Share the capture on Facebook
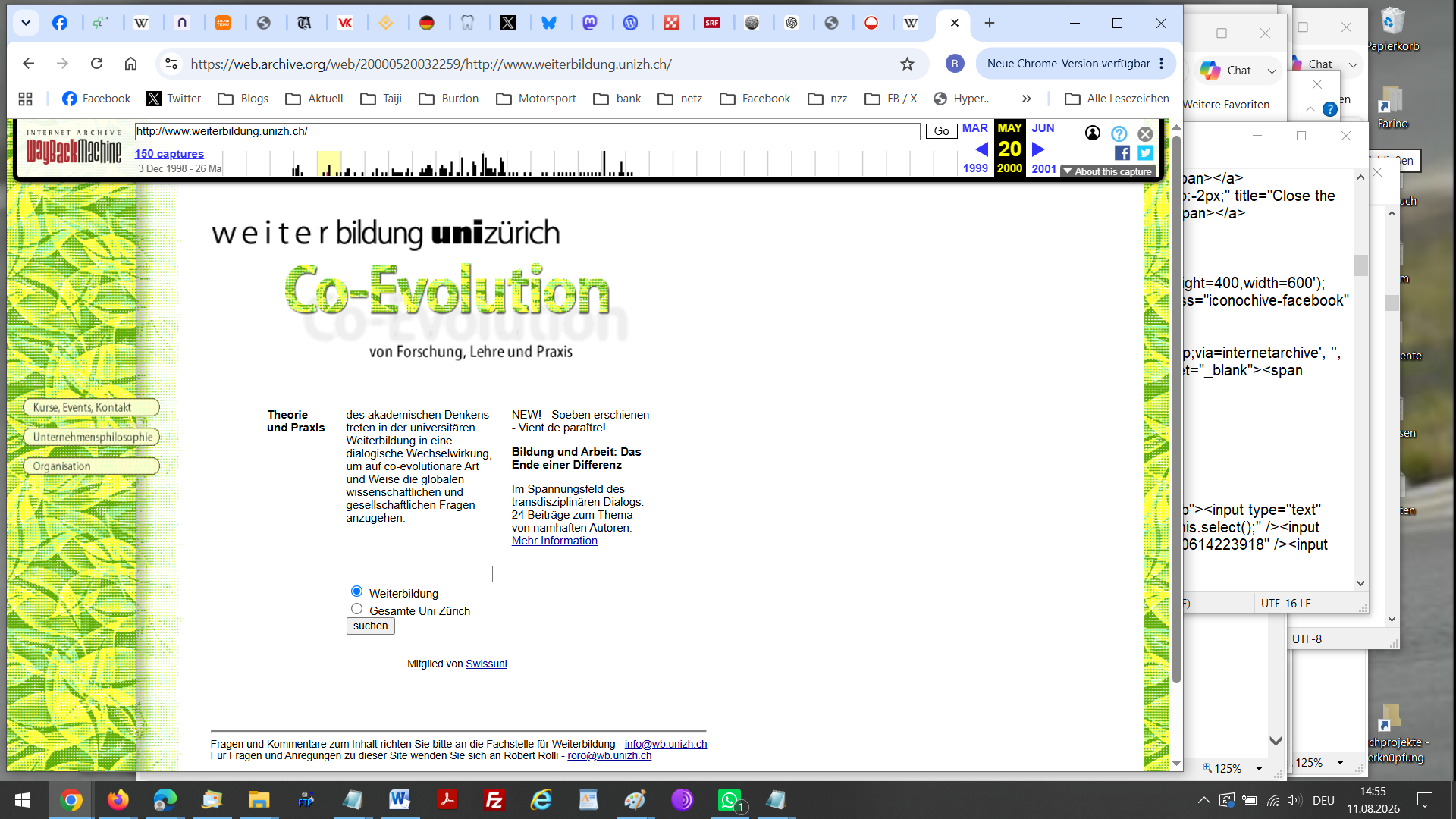Viewport: 1456px width, 819px height. pos(1122,152)
